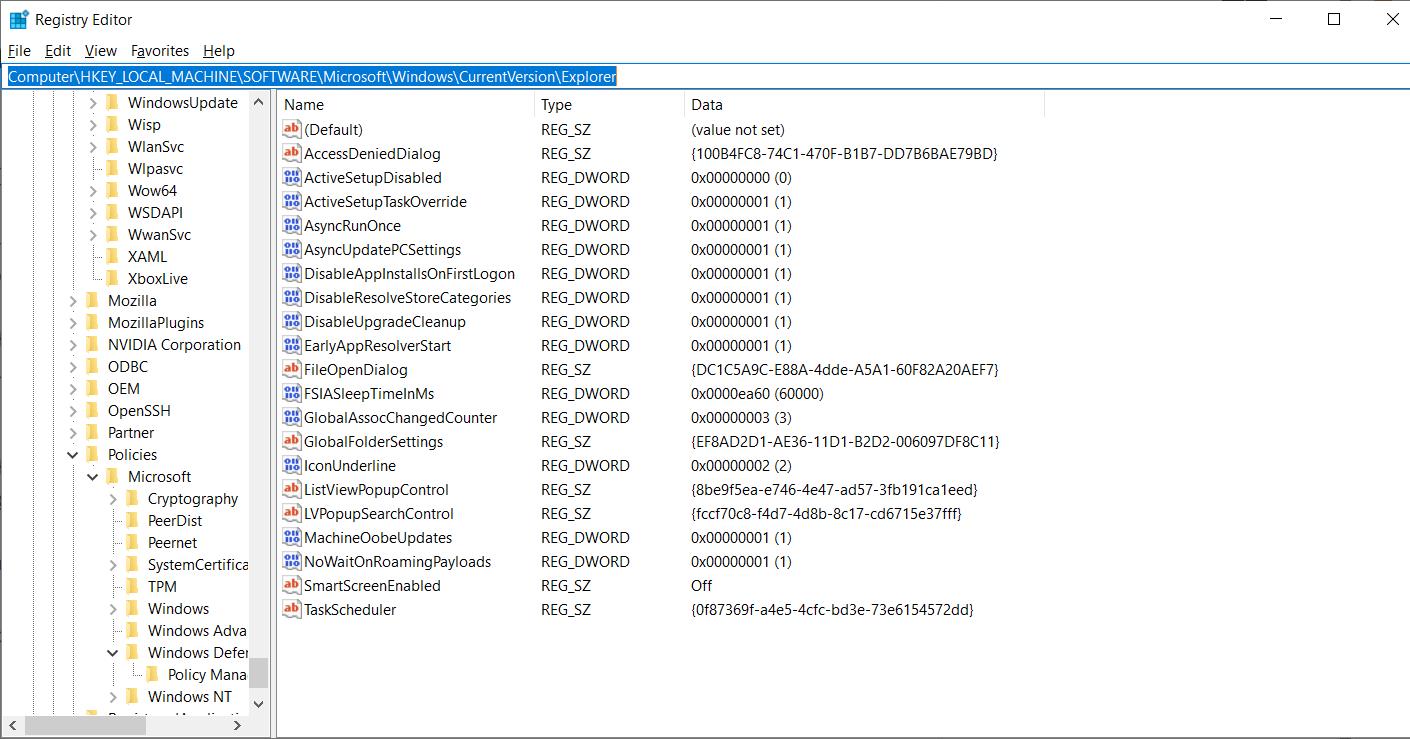Select the AsyncRunOnce DWORD value icon
Viewport: 1410px width, 739px height.
point(291,225)
